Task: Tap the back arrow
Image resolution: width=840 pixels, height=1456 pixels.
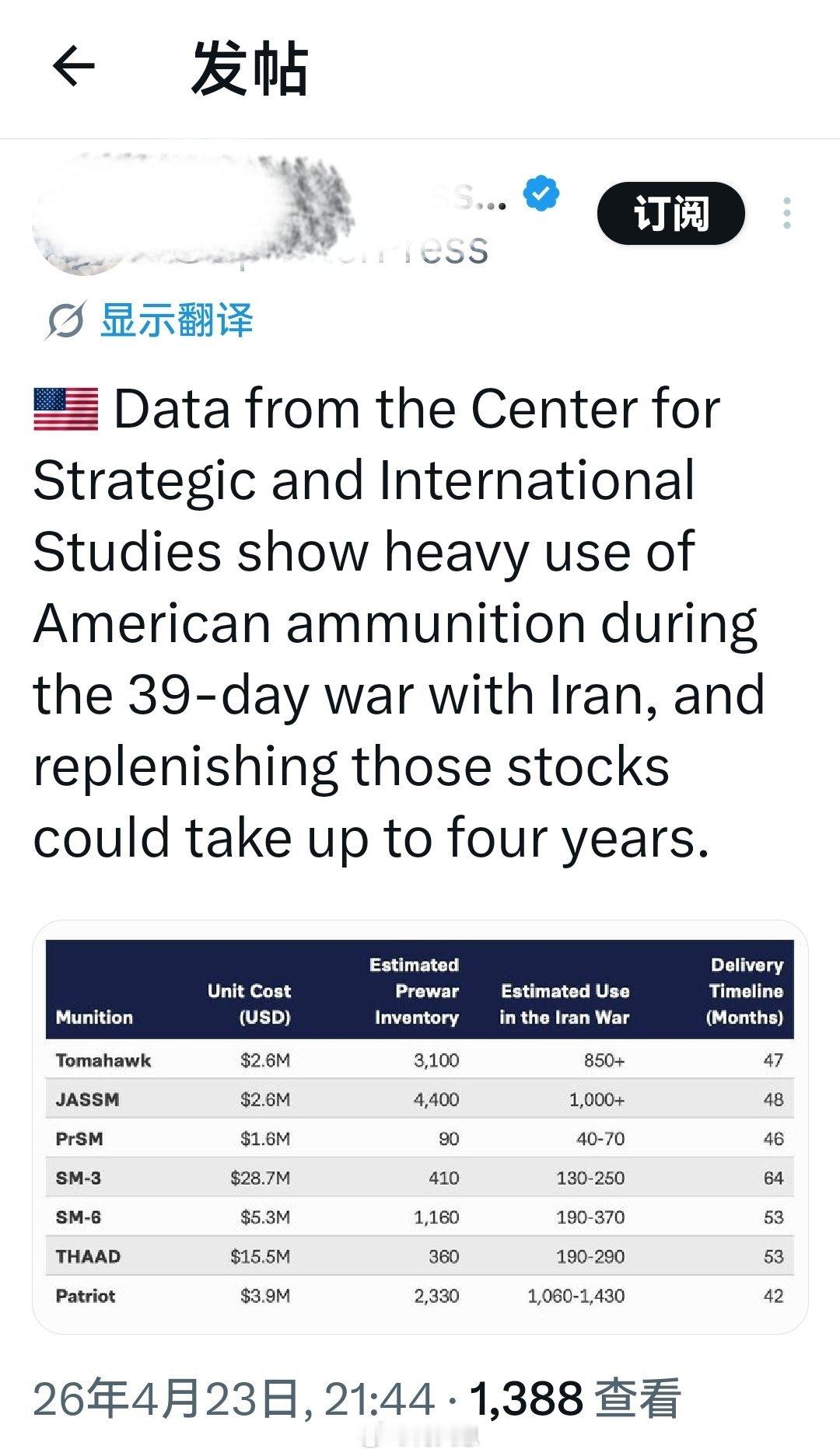Action: (x=74, y=66)
